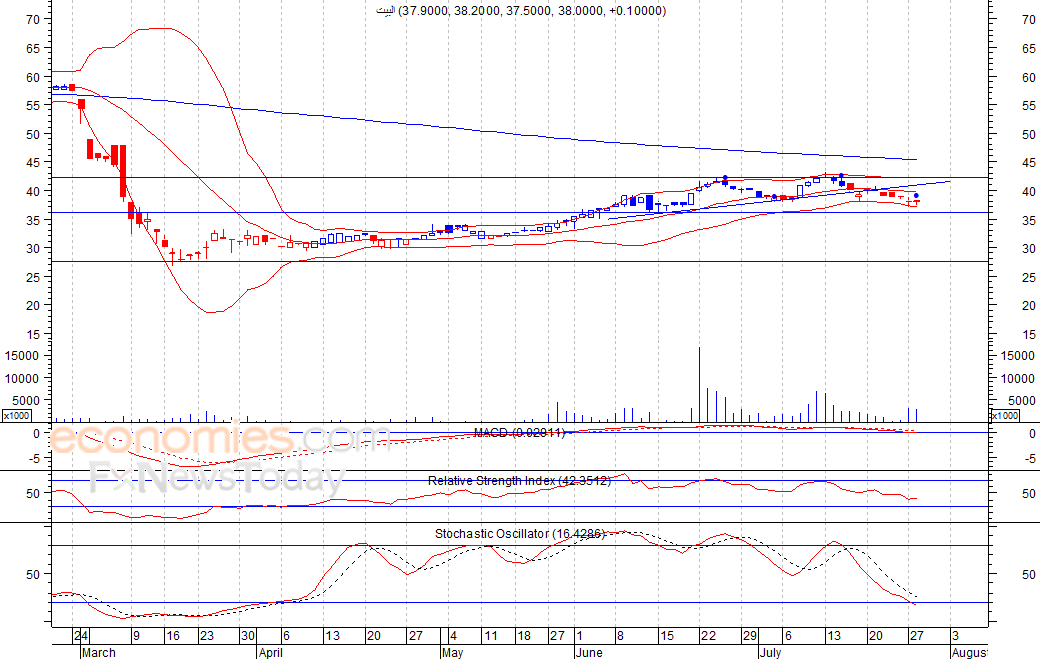Click the date tick labeled 24
The width and height of the screenshot is (1040, 659).
[80, 635]
